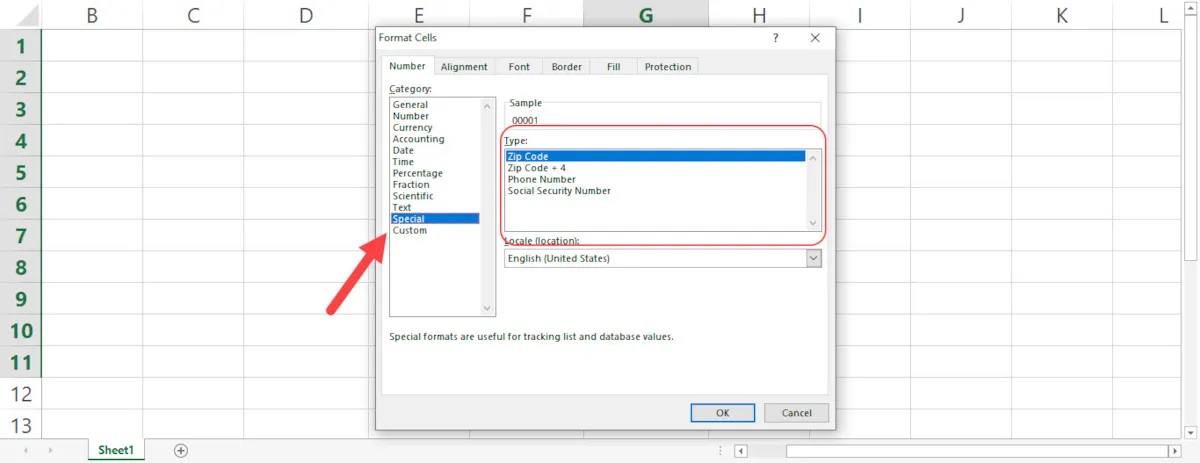The width and height of the screenshot is (1200, 463).
Task: Click the Cancel button
Action: pyautogui.click(x=796, y=413)
